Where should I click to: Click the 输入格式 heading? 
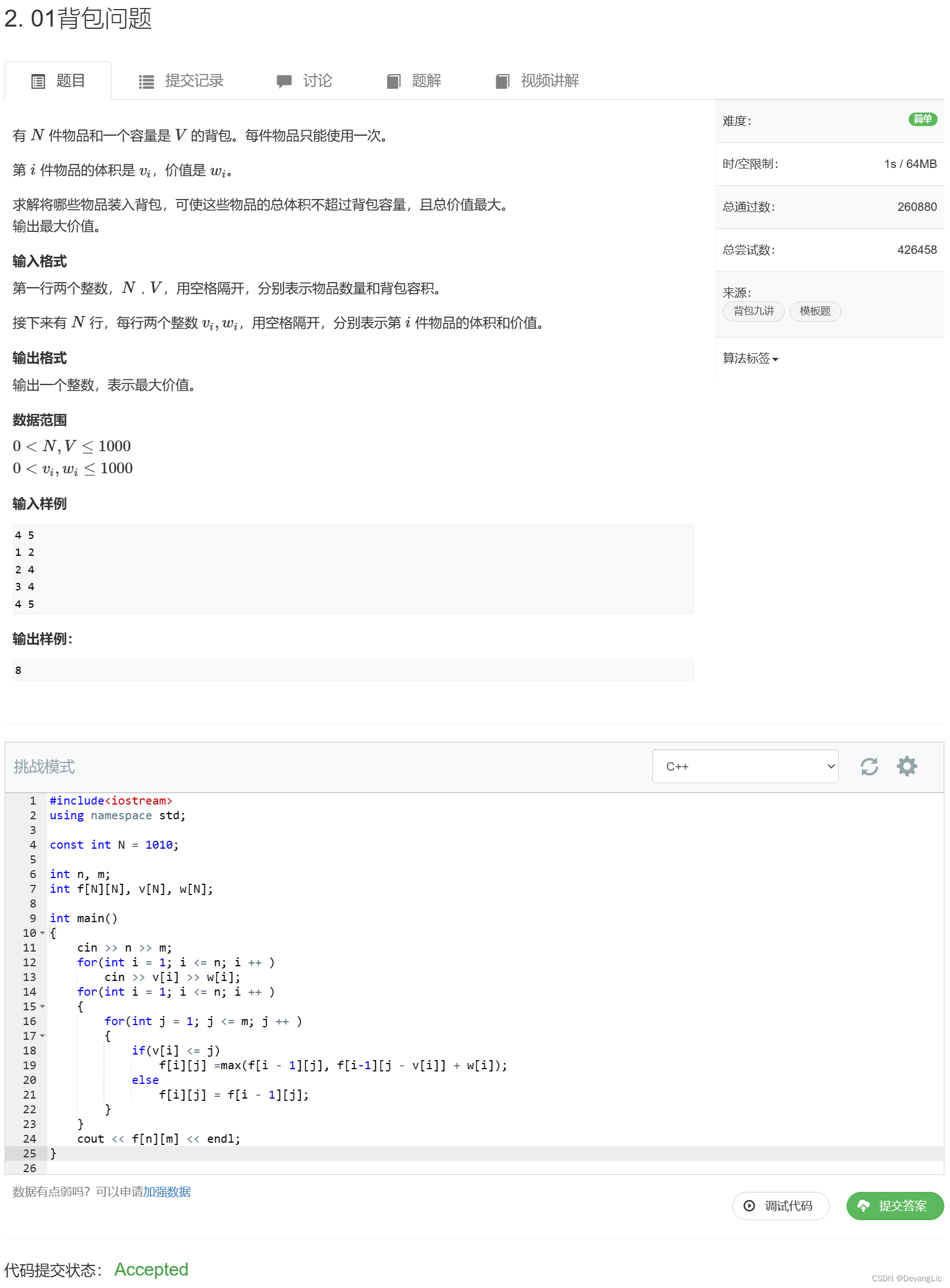coord(40,261)
